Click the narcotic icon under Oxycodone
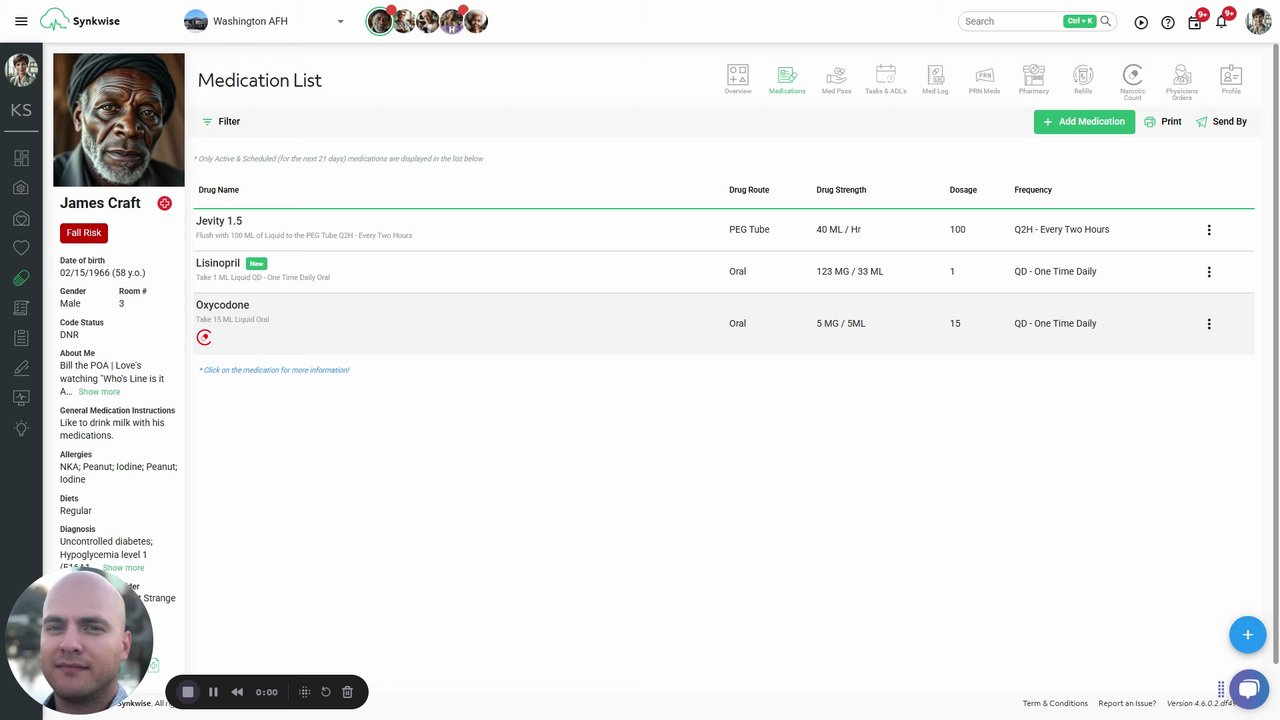 [204, 337]
